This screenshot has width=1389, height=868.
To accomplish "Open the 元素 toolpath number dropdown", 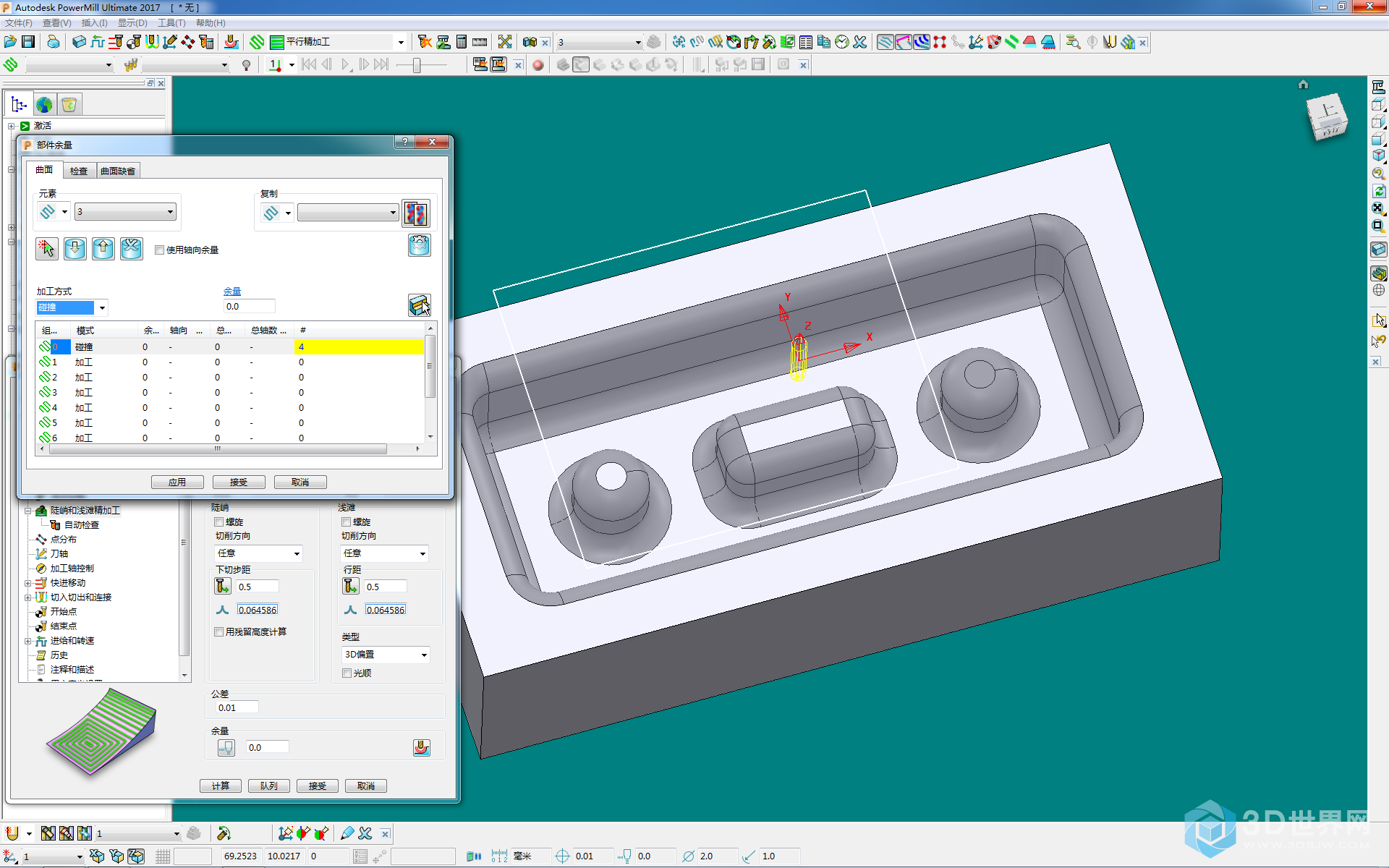I will pyautogui.click(x=125, y=212).
